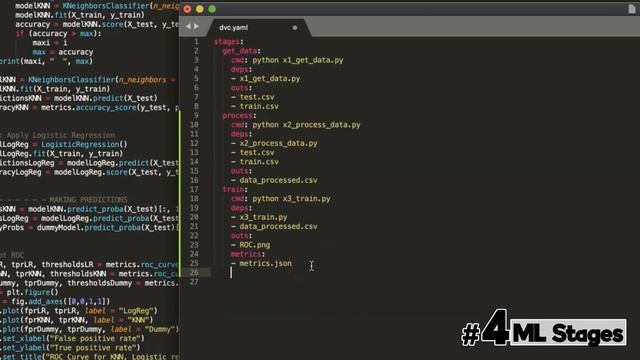Click '- test.csv' on line 7

click(252, 97)
